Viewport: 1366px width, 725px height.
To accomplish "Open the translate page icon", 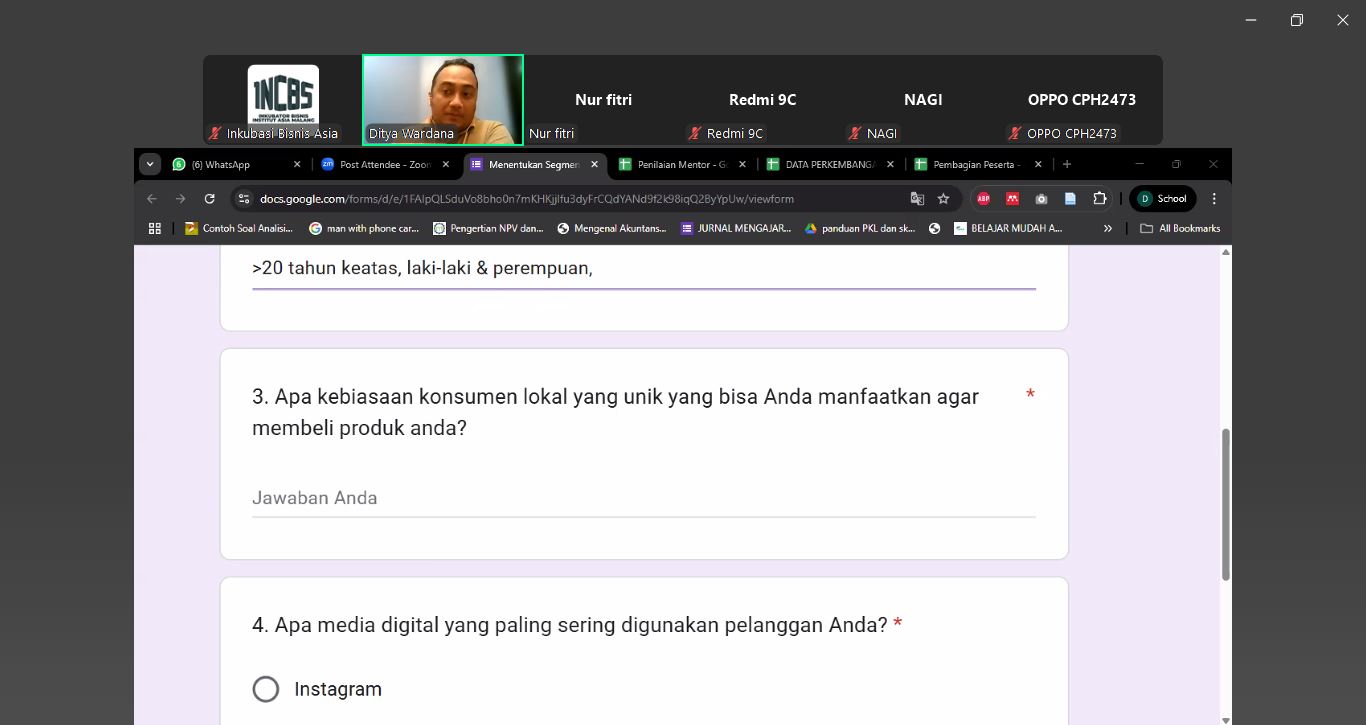I will point(917,199).
